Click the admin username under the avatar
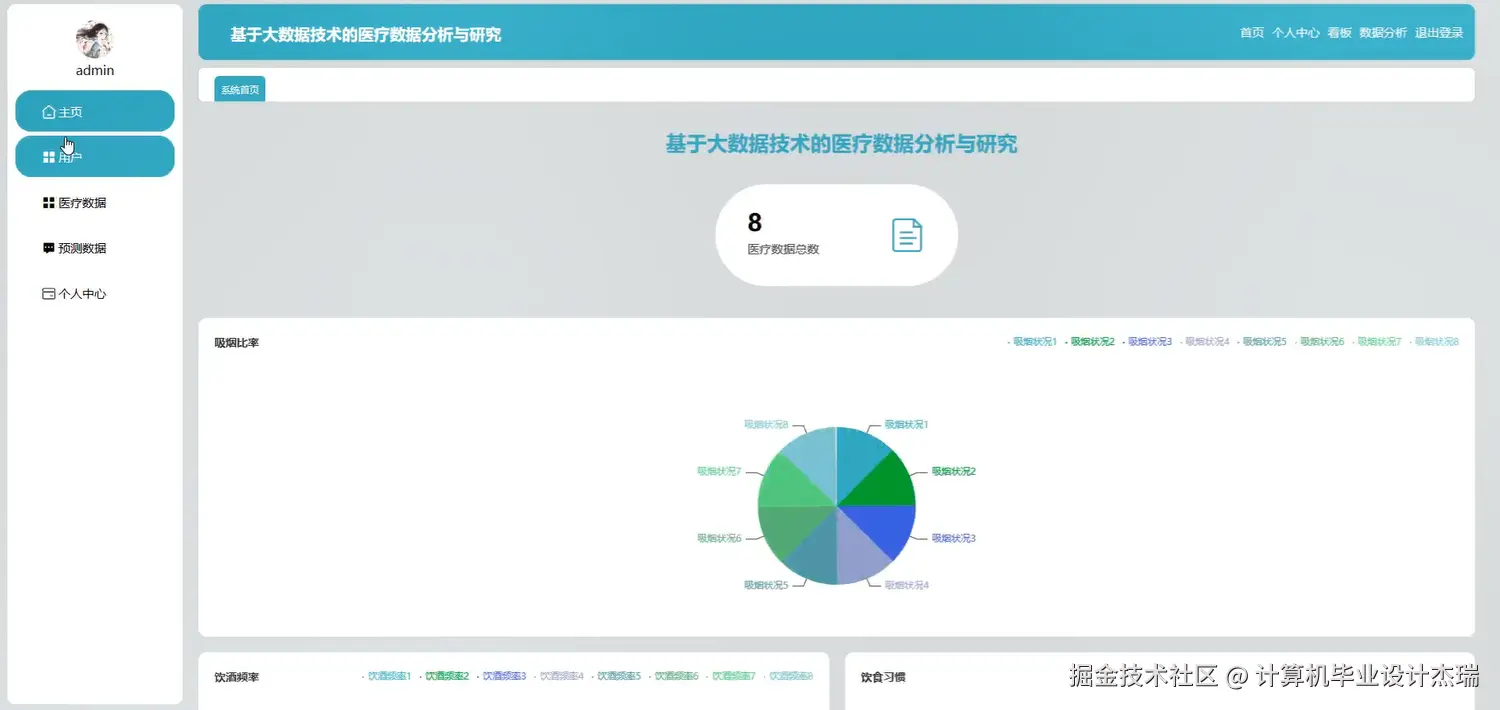 tap(95, 70)
